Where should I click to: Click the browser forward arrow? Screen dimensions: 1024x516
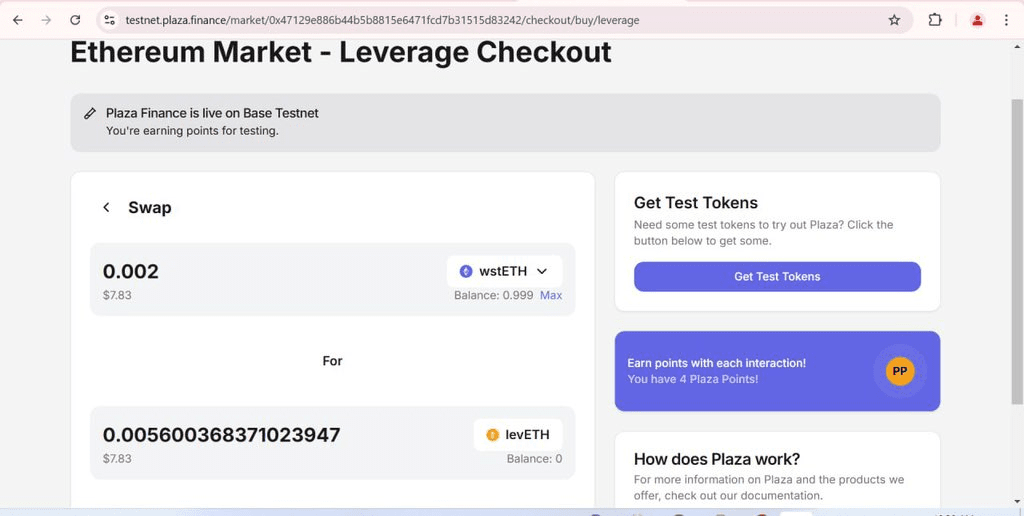coord(46,20)
